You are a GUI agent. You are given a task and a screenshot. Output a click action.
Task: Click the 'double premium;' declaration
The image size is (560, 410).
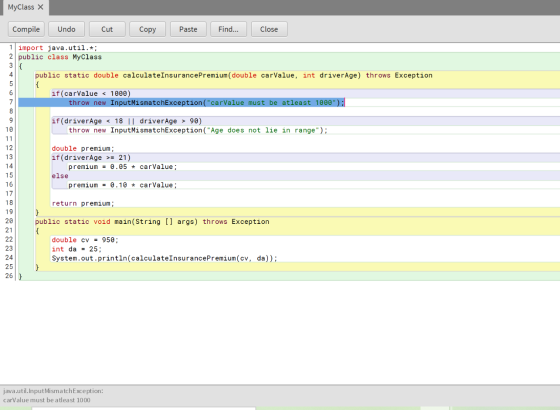coord(83,149)
